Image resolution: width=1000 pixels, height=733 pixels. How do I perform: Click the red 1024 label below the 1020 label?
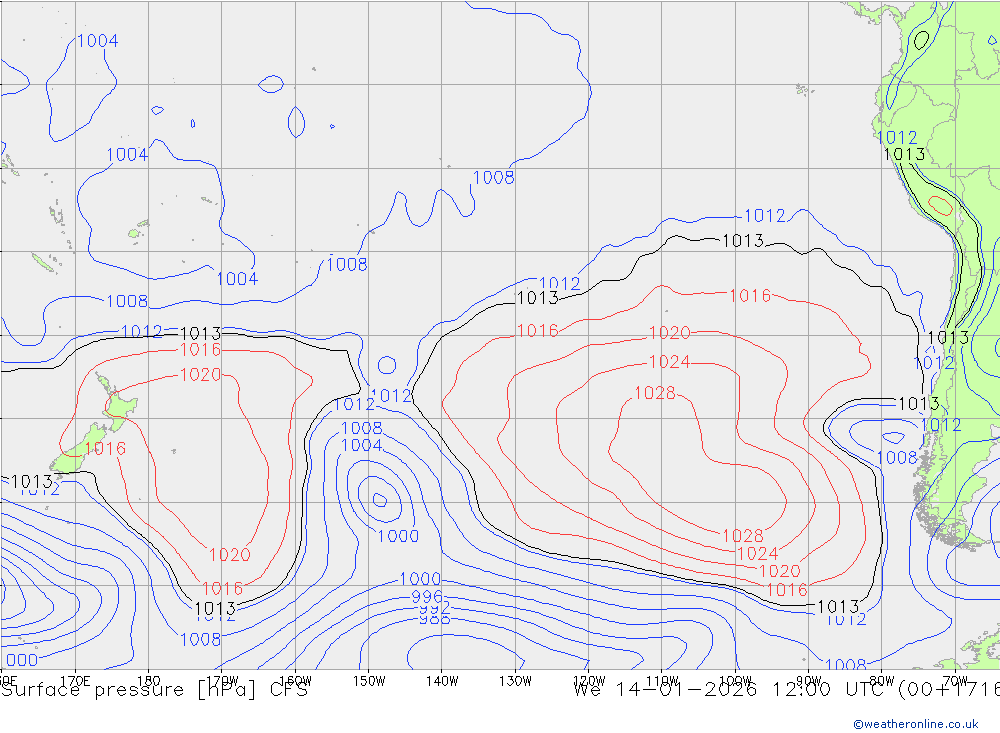pyautogui.click(x=669, y=362)
